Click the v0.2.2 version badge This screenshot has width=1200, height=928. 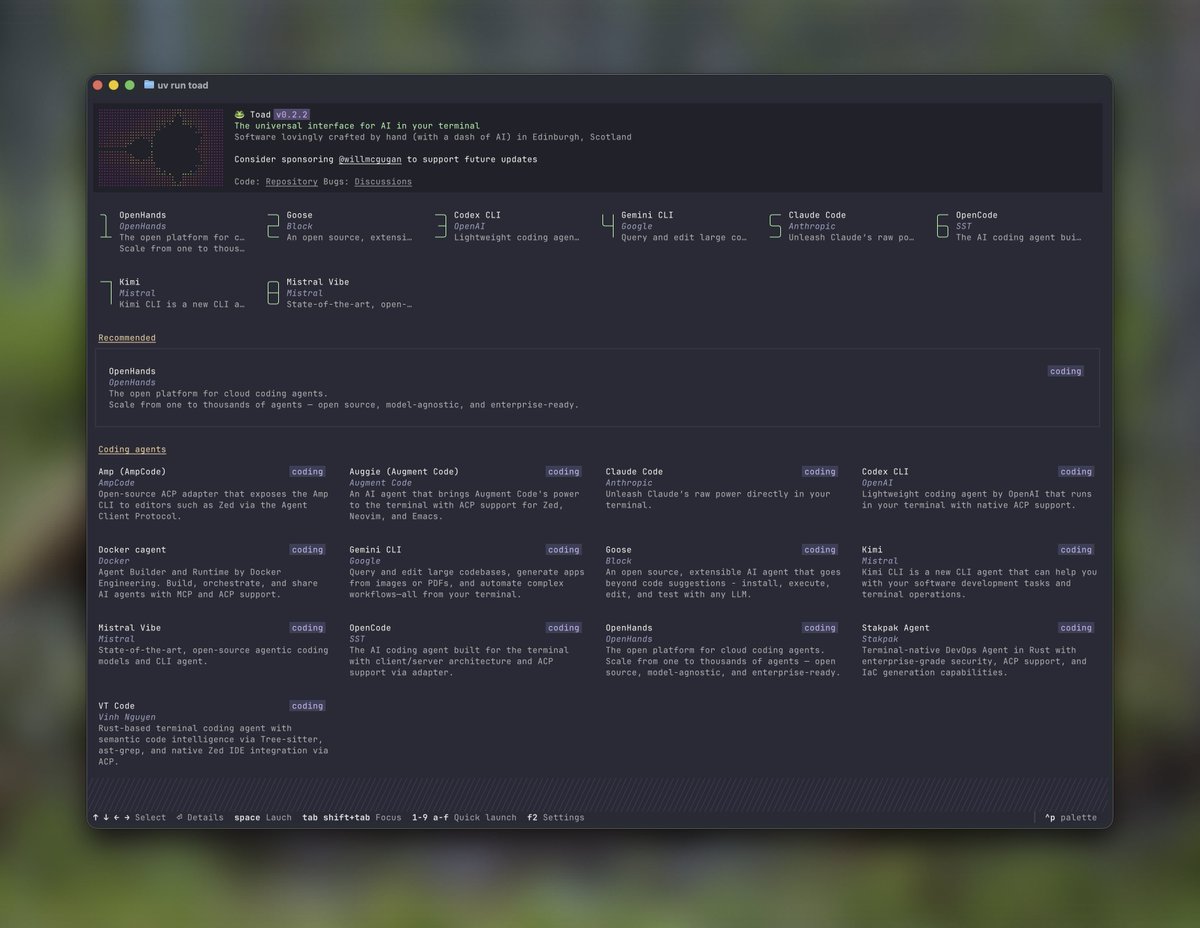pos(292,114)
